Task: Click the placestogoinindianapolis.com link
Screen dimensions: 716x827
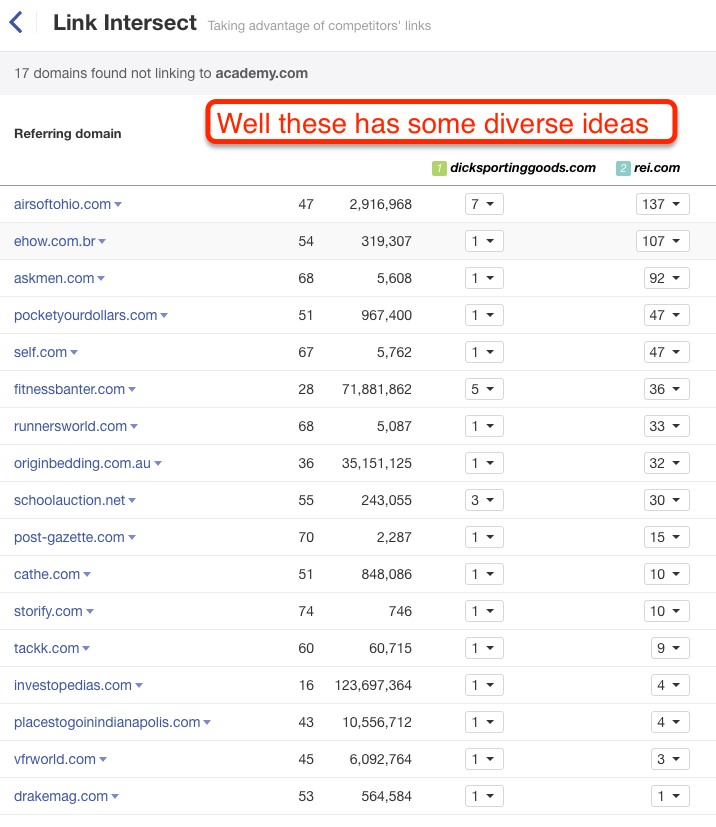Action: coord(107,722)
